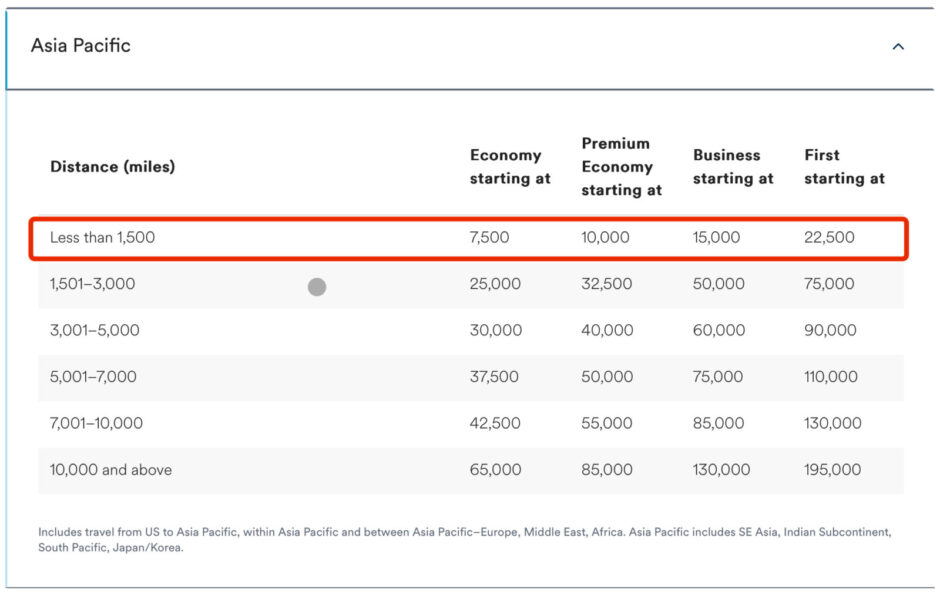Click the 7,500 Economy award price

(489, 238)
